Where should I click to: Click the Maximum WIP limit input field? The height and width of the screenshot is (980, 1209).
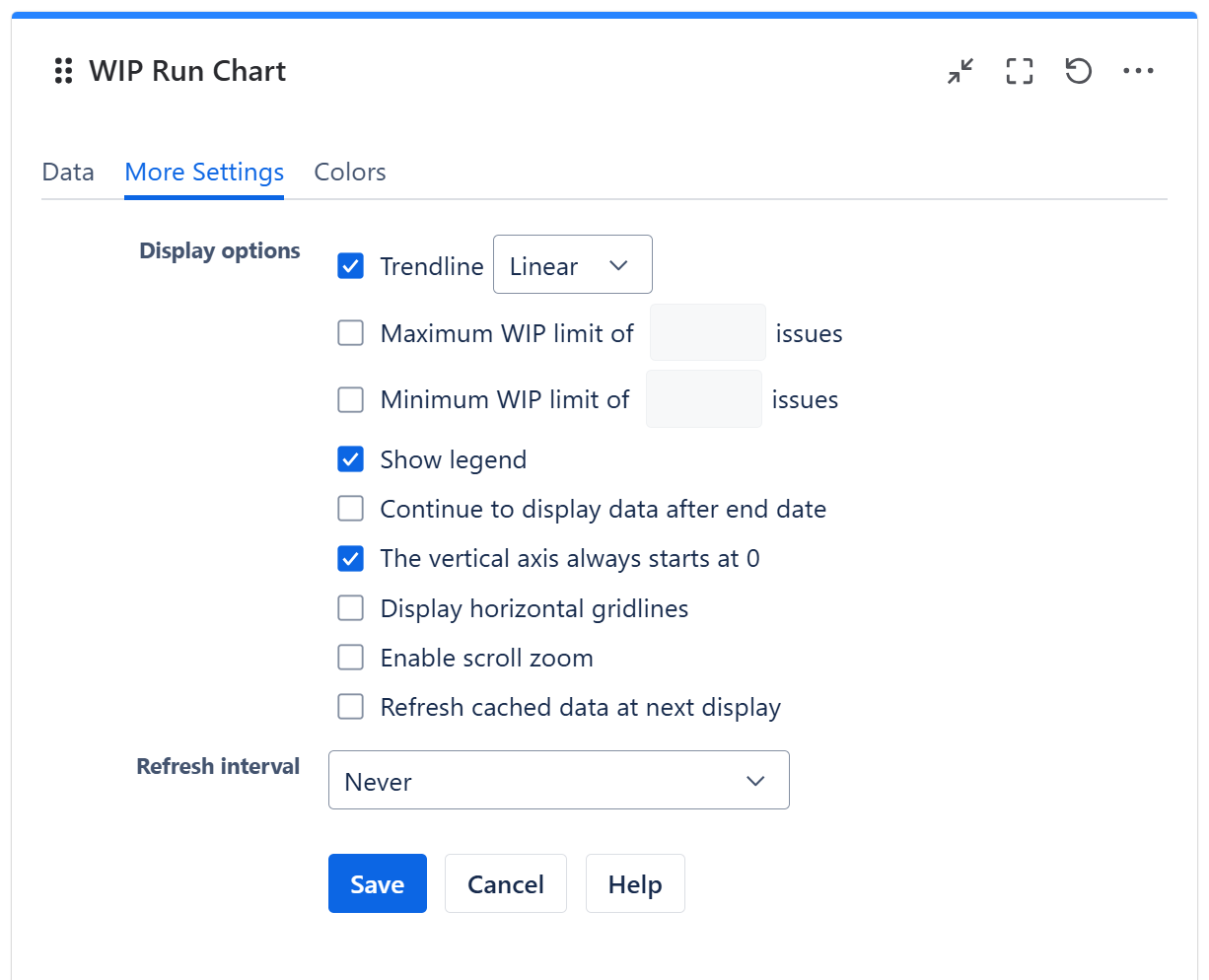click(707, 333)
